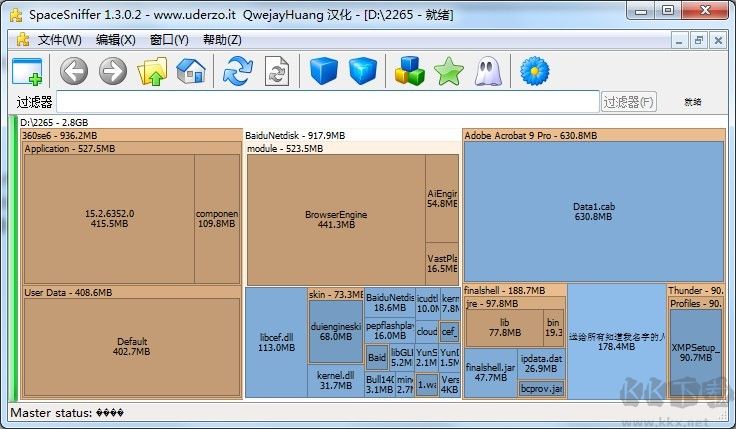Click the Profiles folder header
Viewport: 736px width, 429px height.
pos(696,304)
